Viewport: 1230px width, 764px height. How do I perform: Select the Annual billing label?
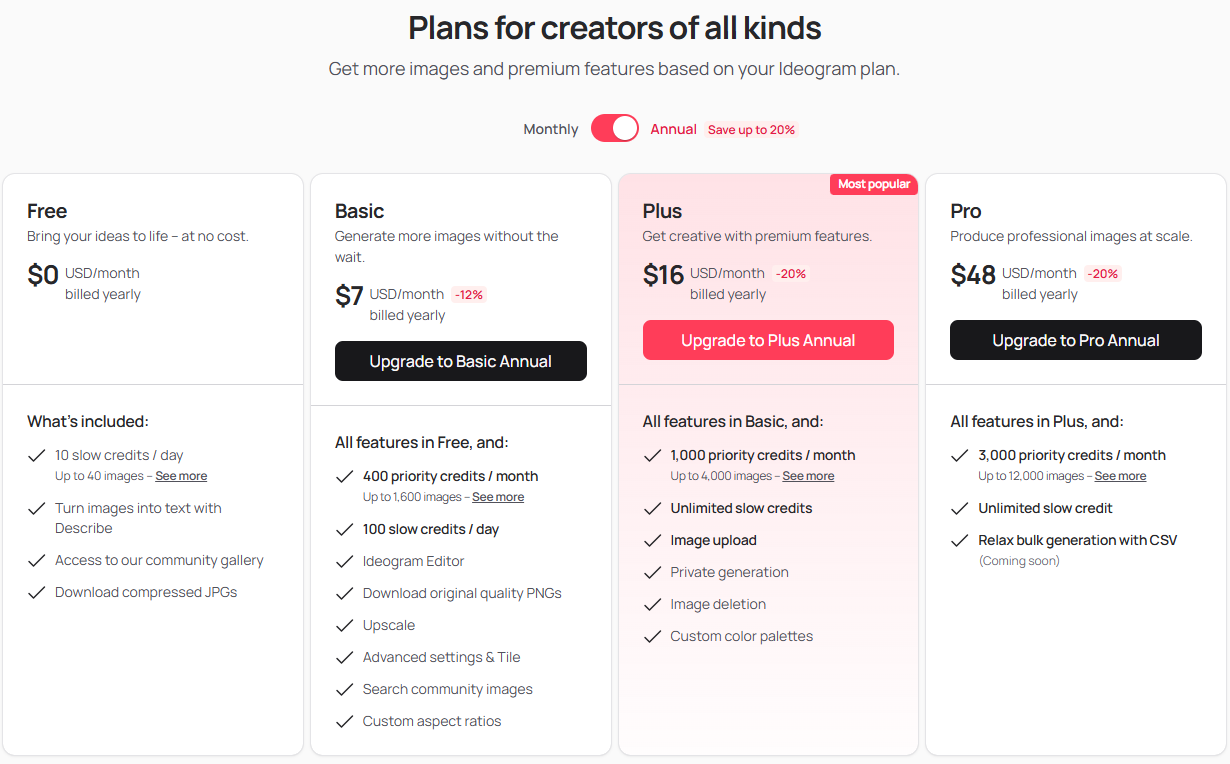674,129
